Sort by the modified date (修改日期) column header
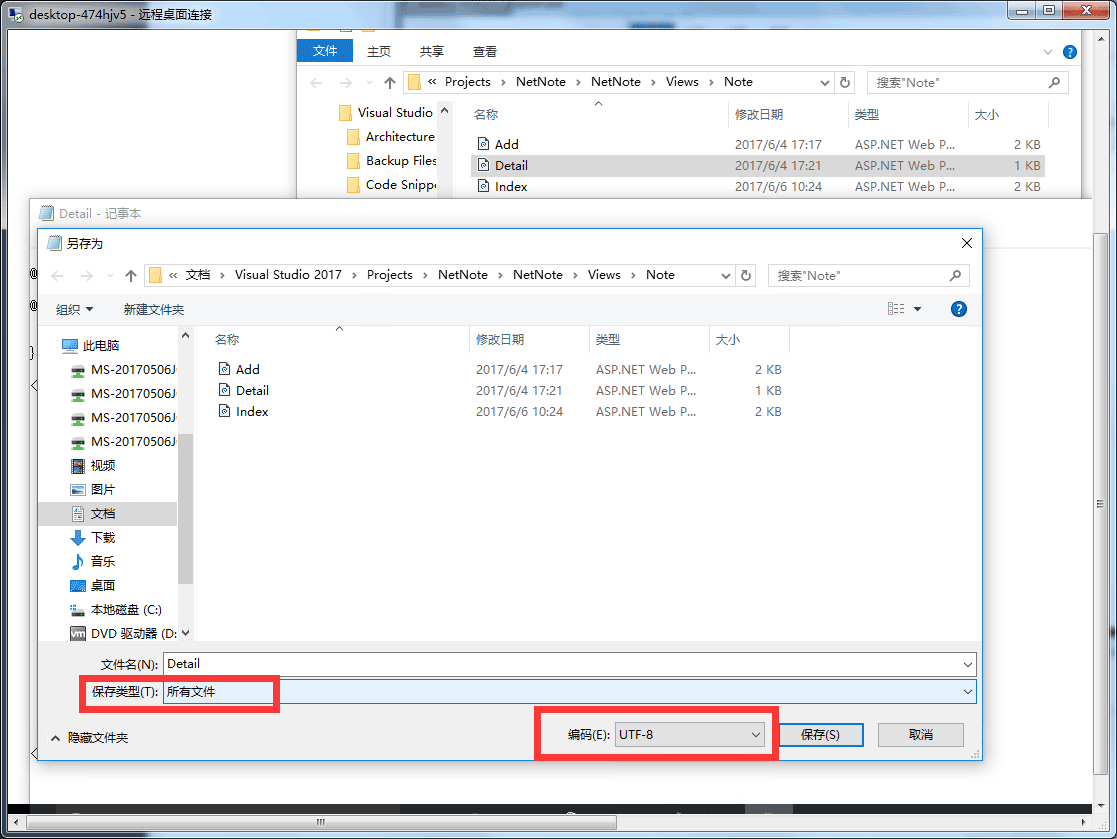 500,340
